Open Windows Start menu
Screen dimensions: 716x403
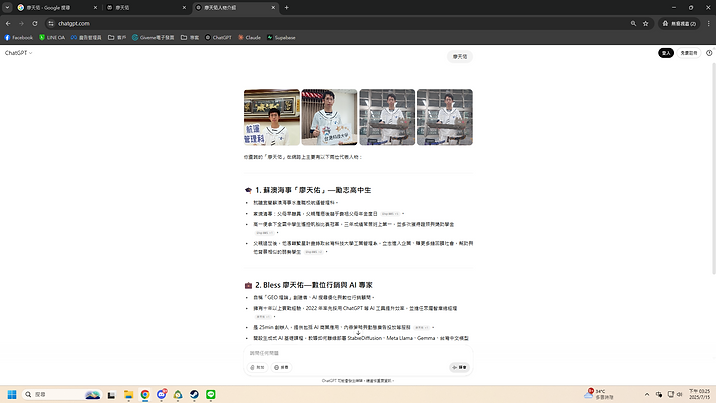[13, 395]
